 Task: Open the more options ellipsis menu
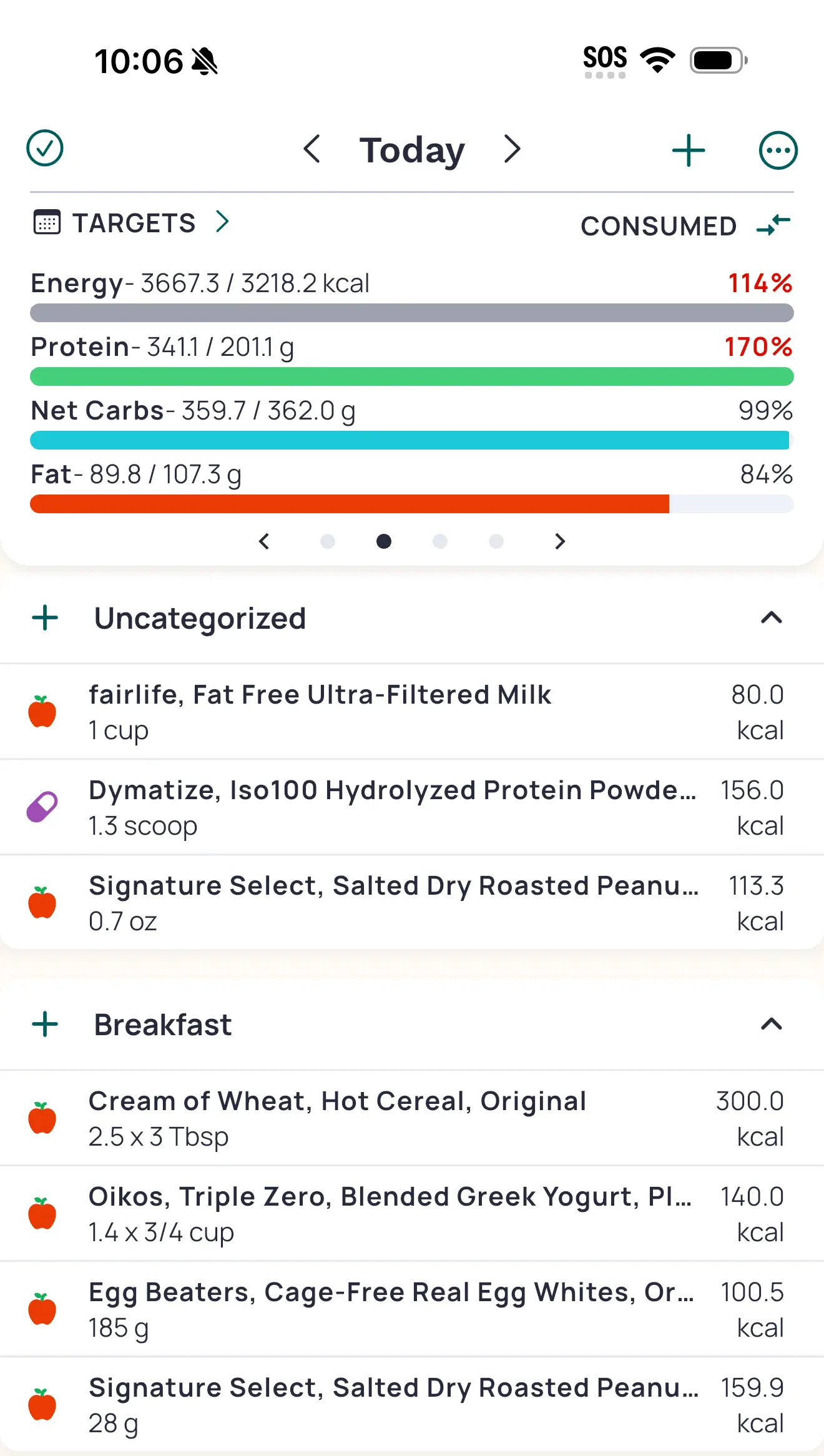(778, 150)
